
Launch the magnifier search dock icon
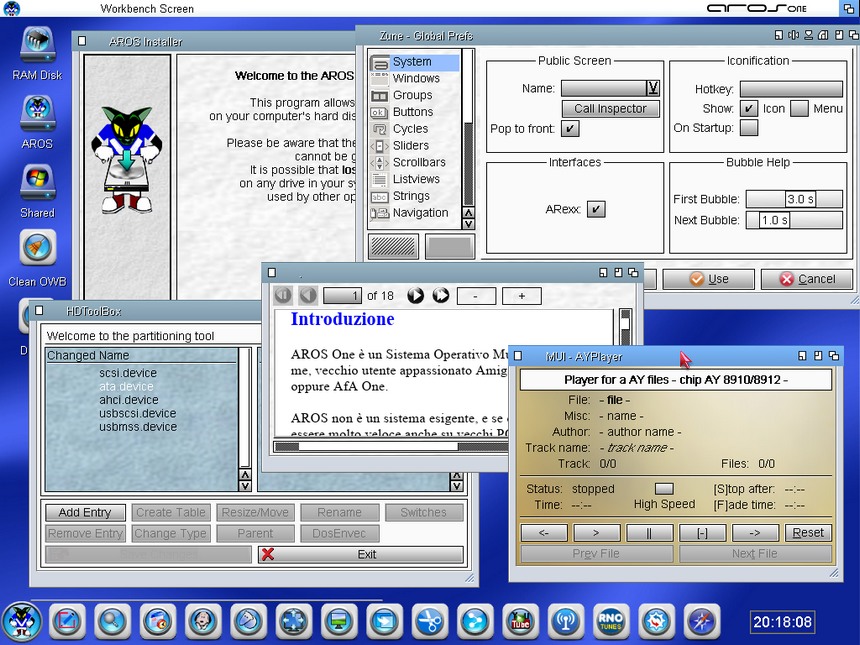click(x=112, y=621)
